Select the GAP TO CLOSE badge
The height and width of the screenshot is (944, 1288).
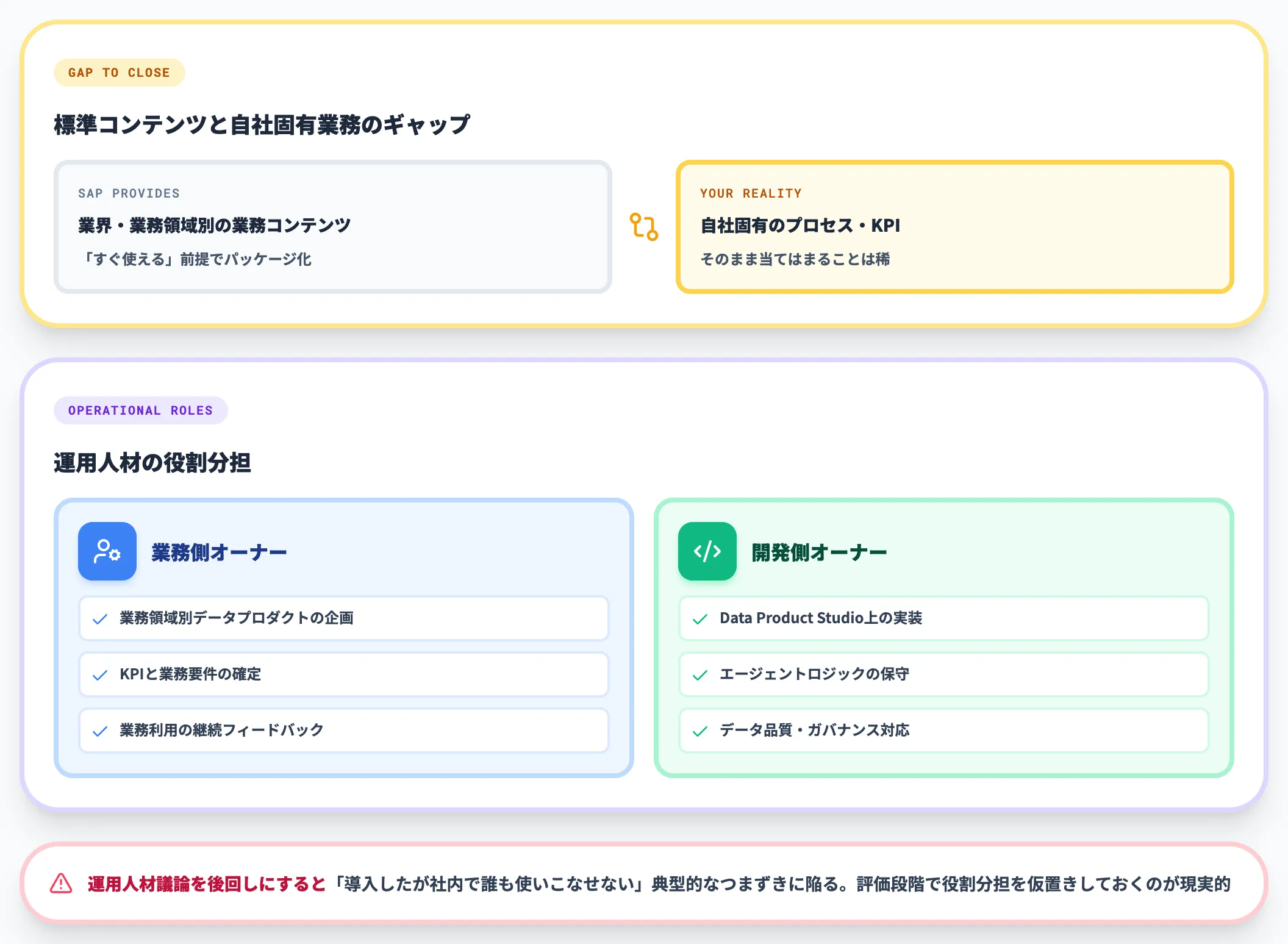pos(120,73)
